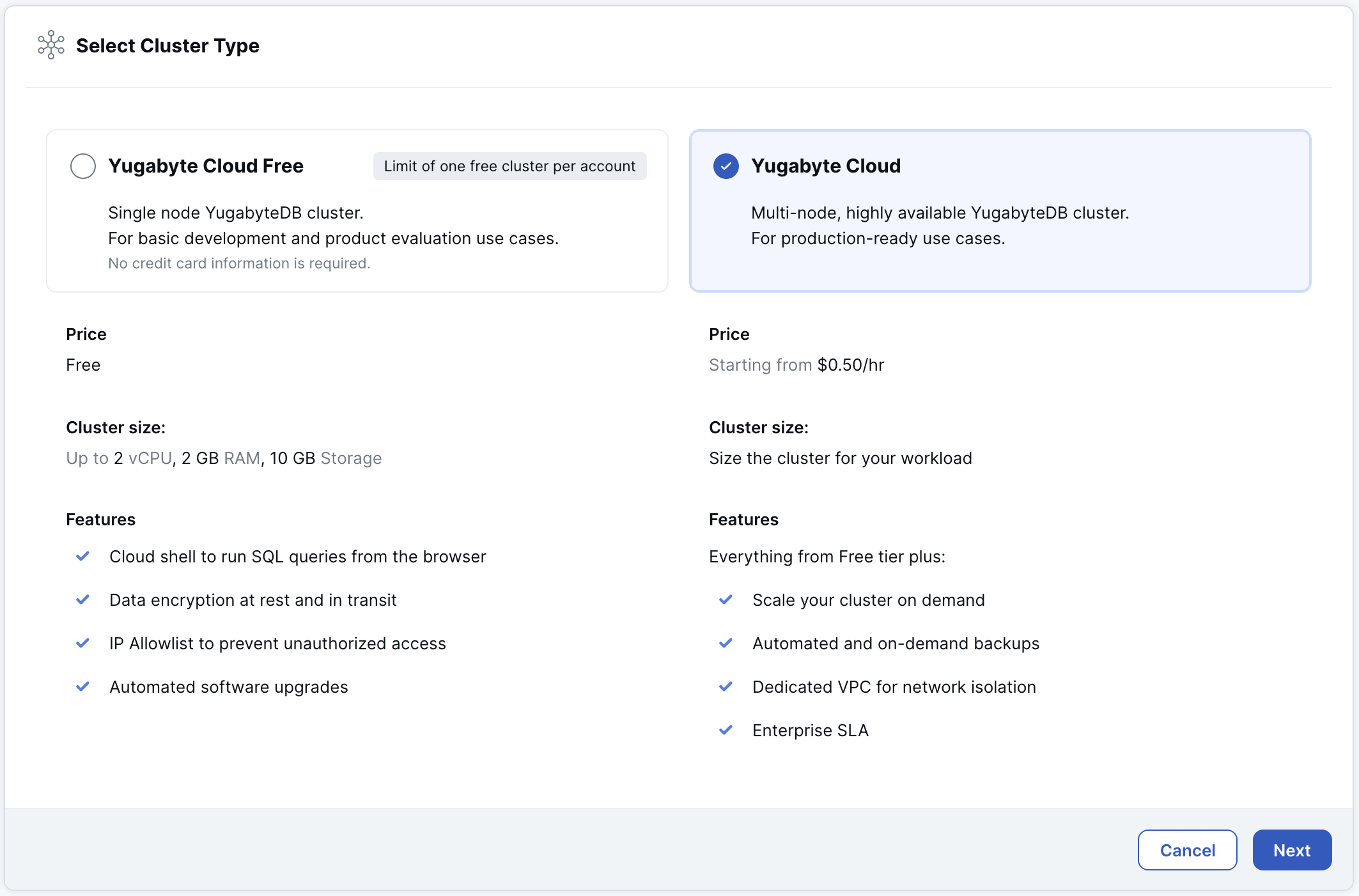Click the 'Yugabyte Cloud' card title
This screenshot has width=1359, height=896.
pyautogui.click(x=826, y=166)
